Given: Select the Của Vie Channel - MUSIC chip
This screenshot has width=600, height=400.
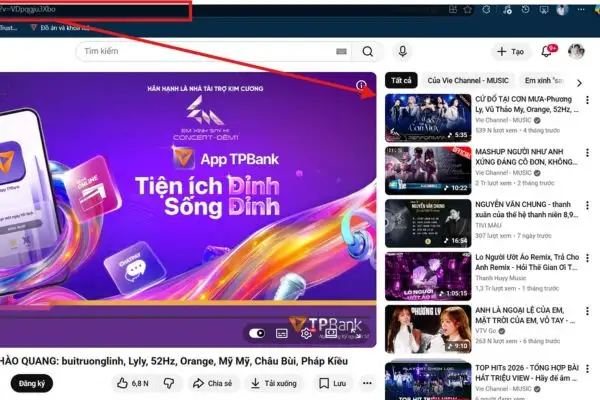Looking at the screenshot, I should pyautogui.click(x=468, y=81).
